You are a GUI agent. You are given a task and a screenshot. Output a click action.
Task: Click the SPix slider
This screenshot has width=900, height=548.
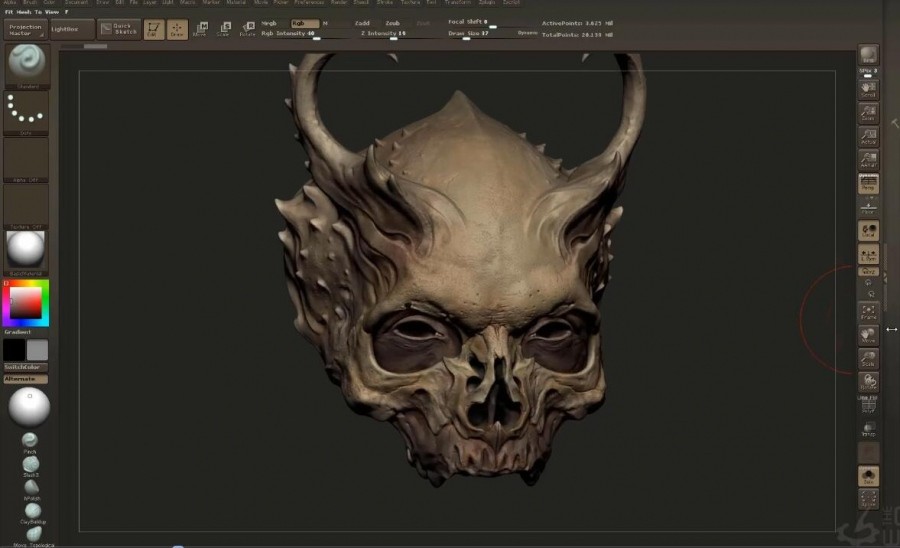pos(868,73)
